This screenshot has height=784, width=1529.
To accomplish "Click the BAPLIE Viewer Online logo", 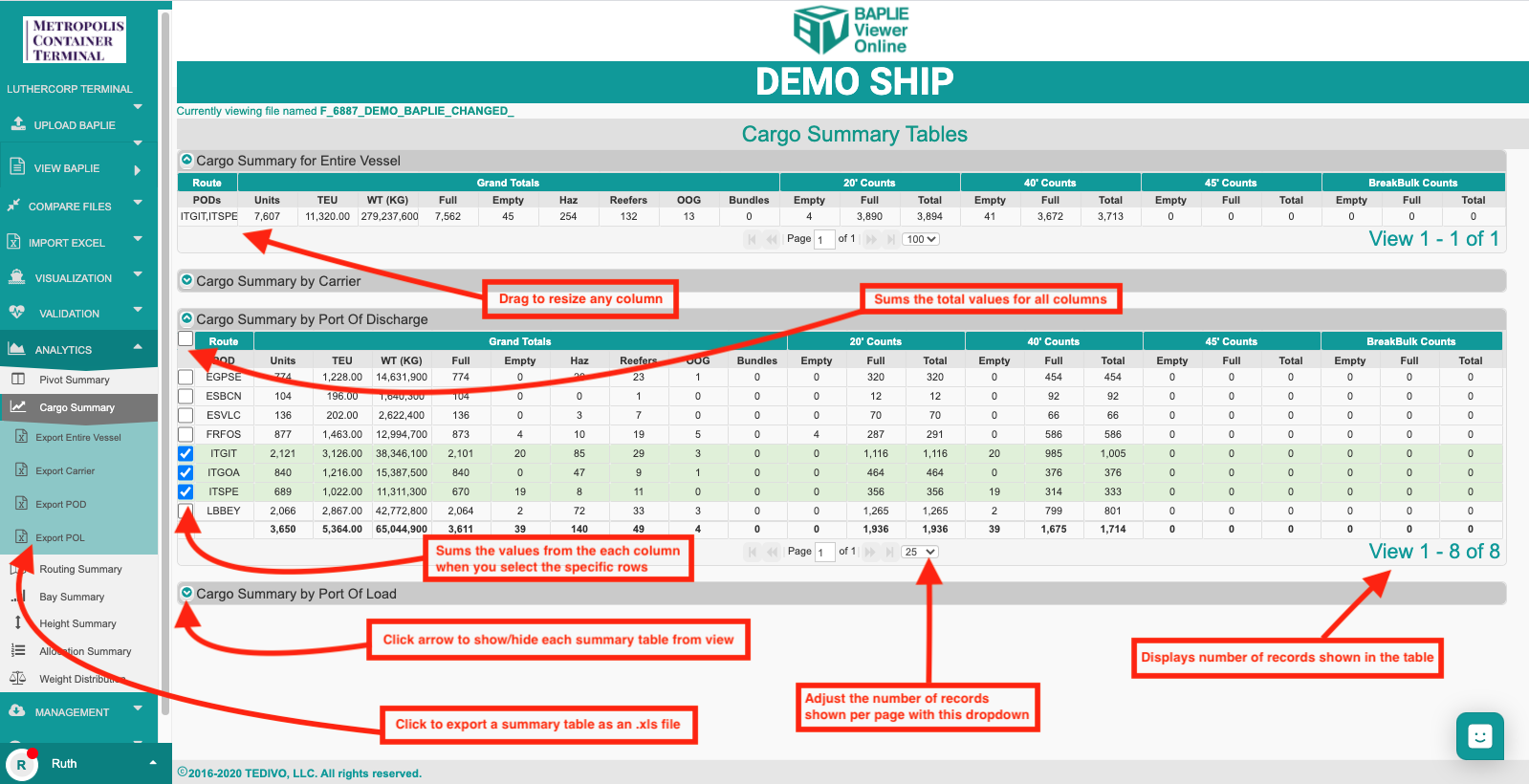I will [851, 30].
